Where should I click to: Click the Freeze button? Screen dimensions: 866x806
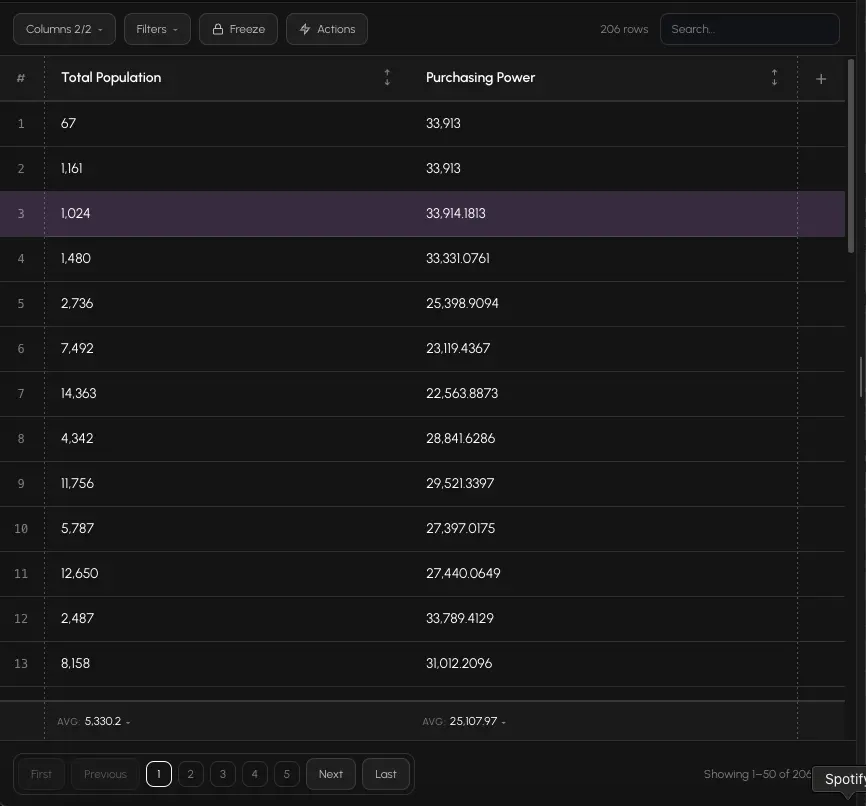(x=238, y=29)
